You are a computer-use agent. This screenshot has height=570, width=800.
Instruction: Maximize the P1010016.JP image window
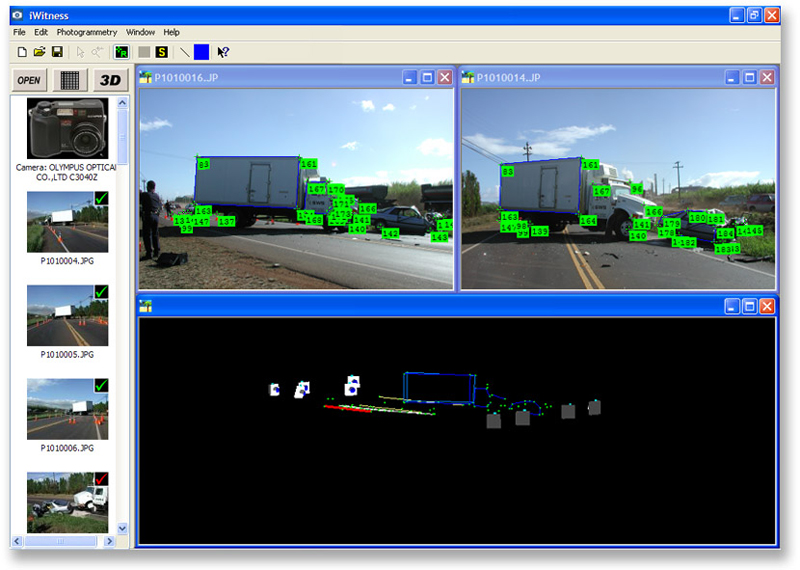(428, 77)
